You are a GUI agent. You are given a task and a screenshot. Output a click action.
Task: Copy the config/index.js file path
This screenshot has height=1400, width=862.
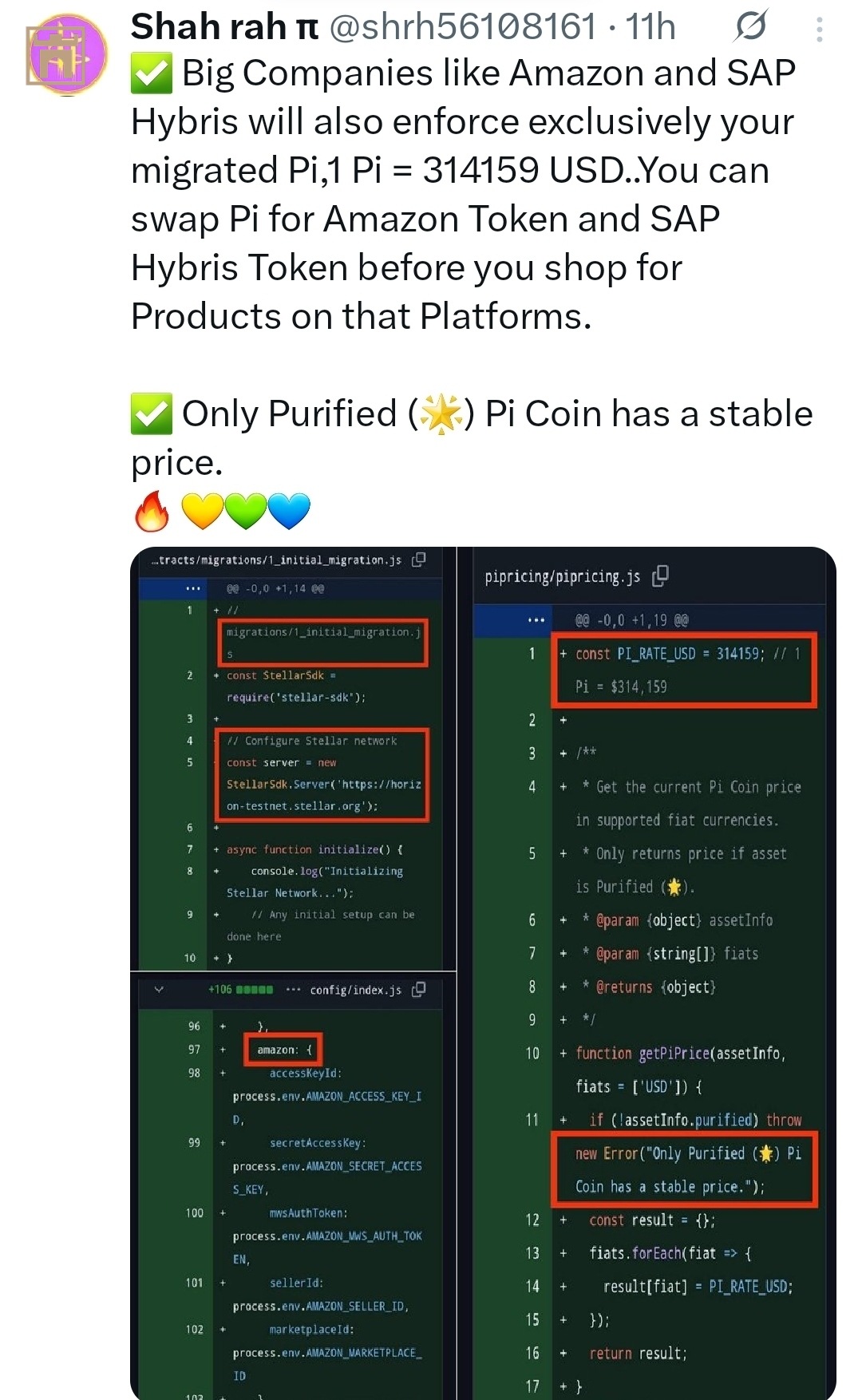[x=418, y=989]
